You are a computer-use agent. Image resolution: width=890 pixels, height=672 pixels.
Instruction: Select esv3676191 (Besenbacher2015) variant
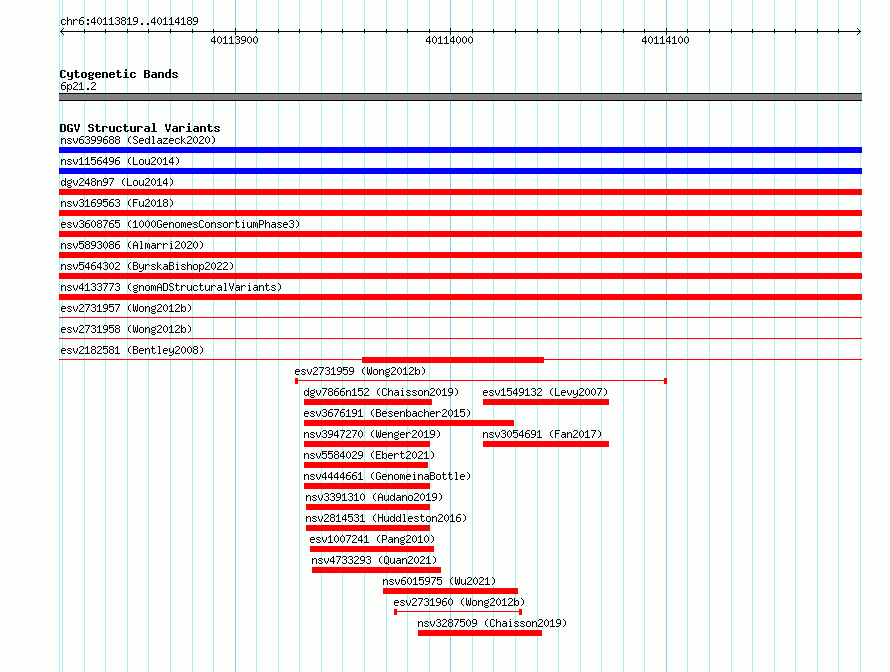[x=387, y=413]
